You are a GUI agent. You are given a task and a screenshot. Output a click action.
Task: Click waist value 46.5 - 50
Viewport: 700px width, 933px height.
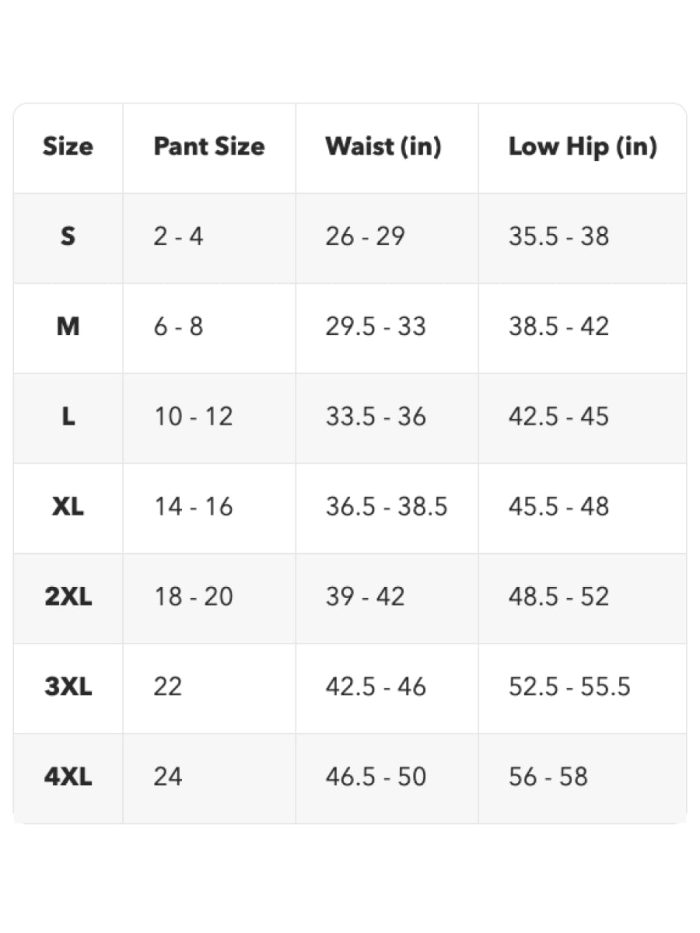[376, 777]
